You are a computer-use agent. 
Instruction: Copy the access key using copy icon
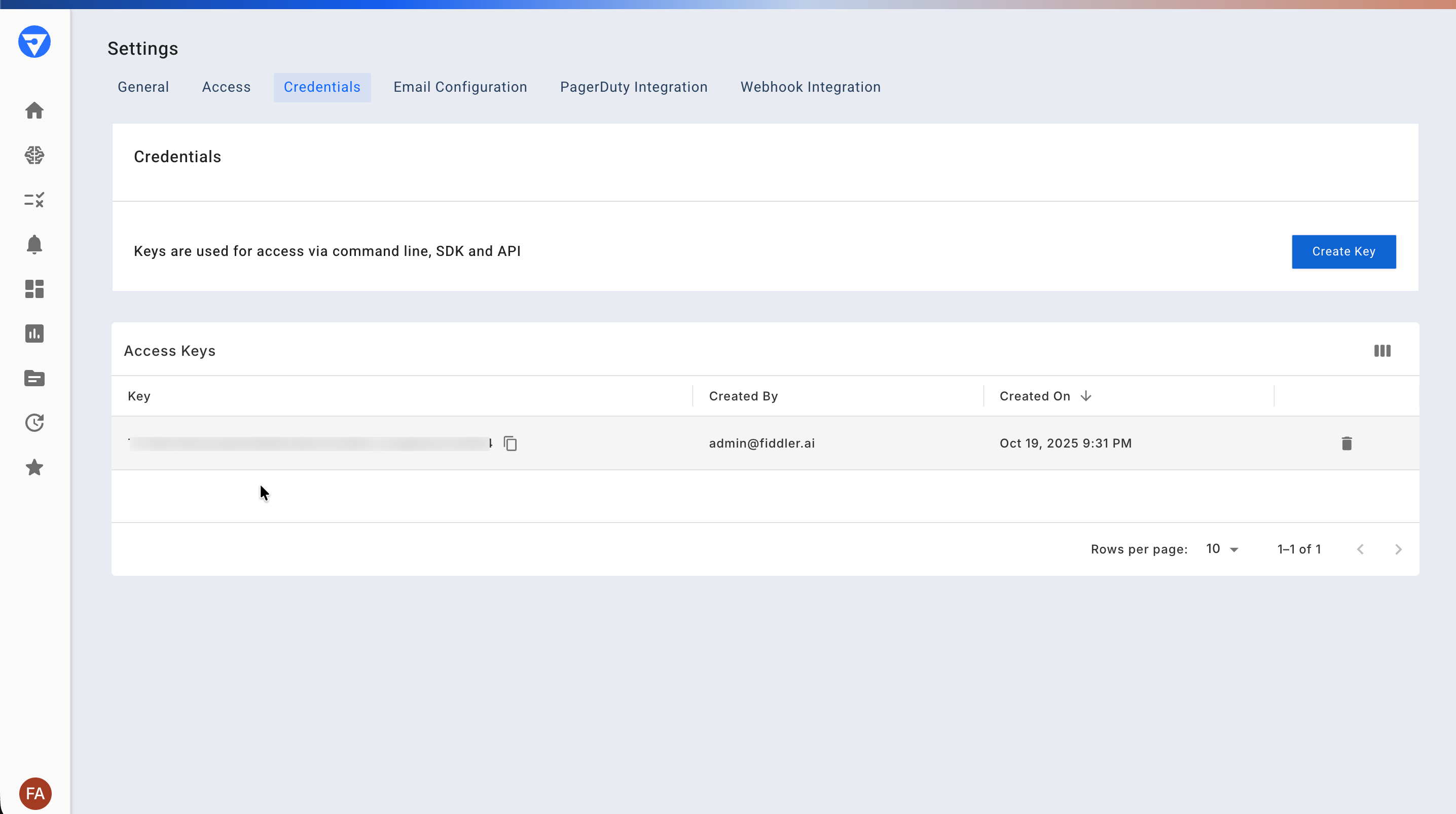(511, 443)
